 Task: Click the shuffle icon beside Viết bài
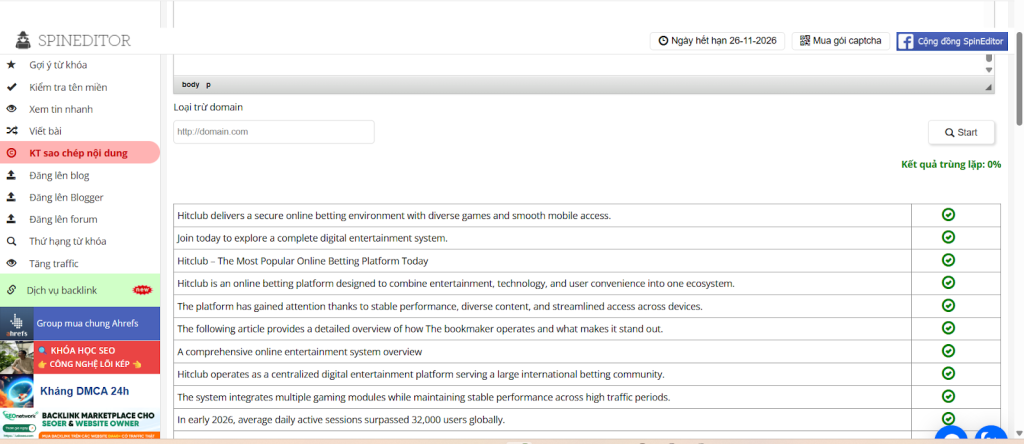[11, 131]
